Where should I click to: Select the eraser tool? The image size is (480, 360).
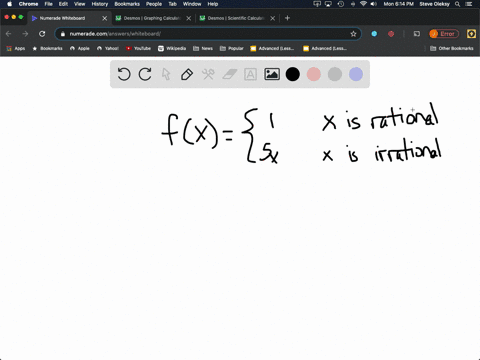coord(229,74)
